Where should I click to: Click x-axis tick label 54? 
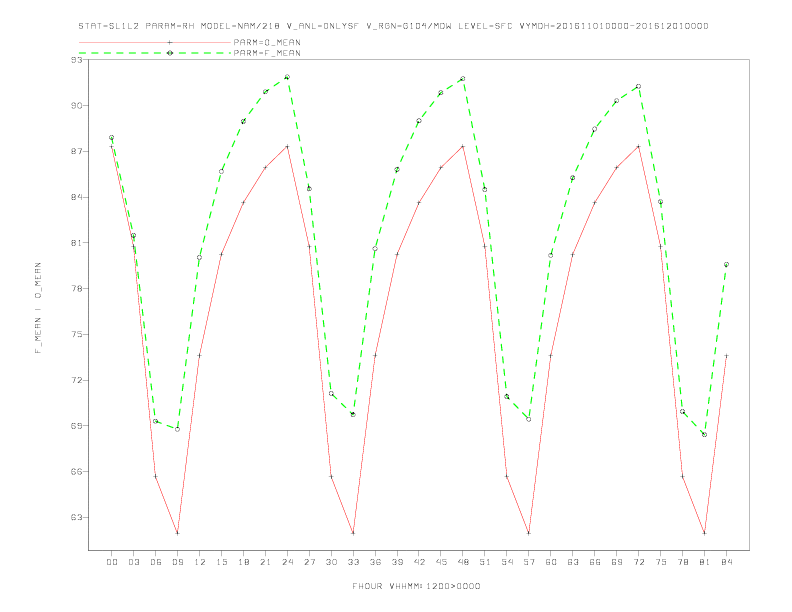507,562
